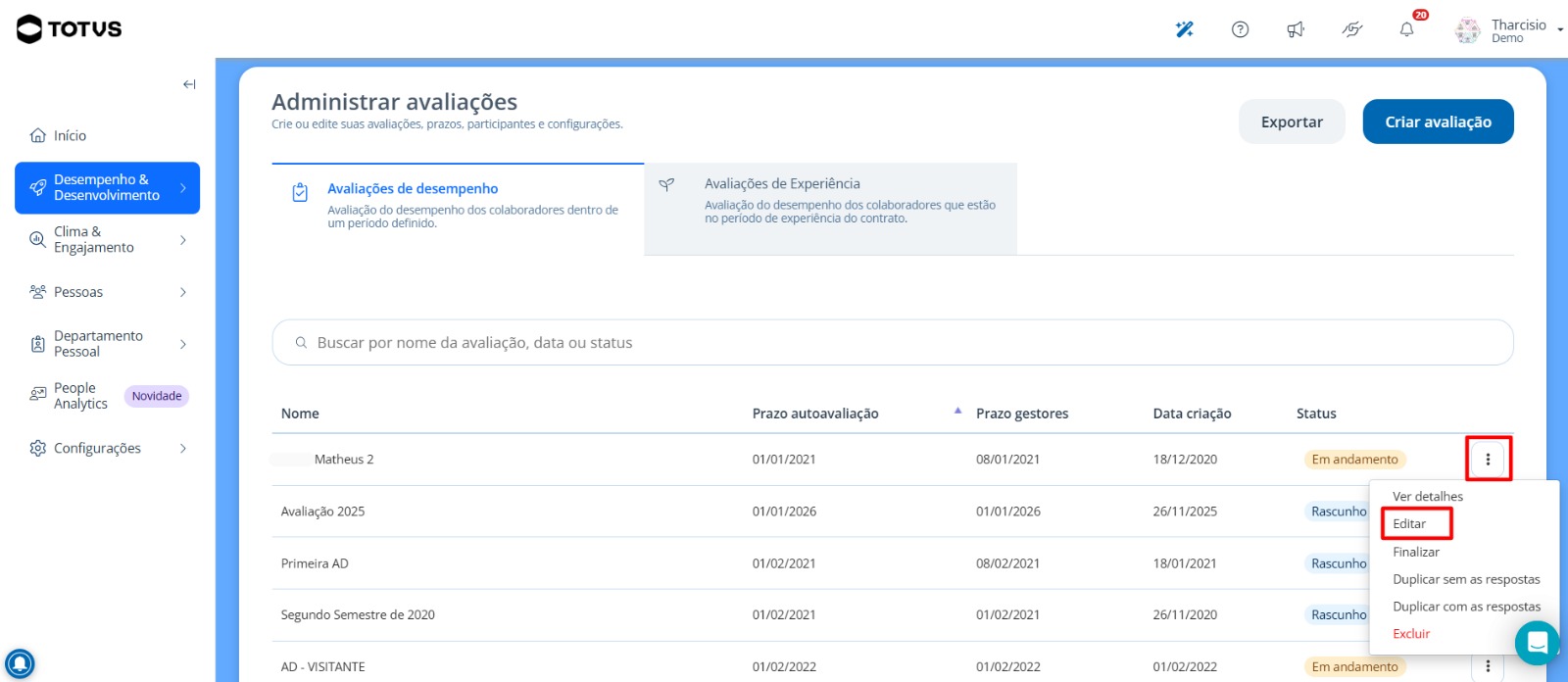Collapse the sidebar using the arrow icon
Screen dimensions: 1568x682
pos(189,84)
